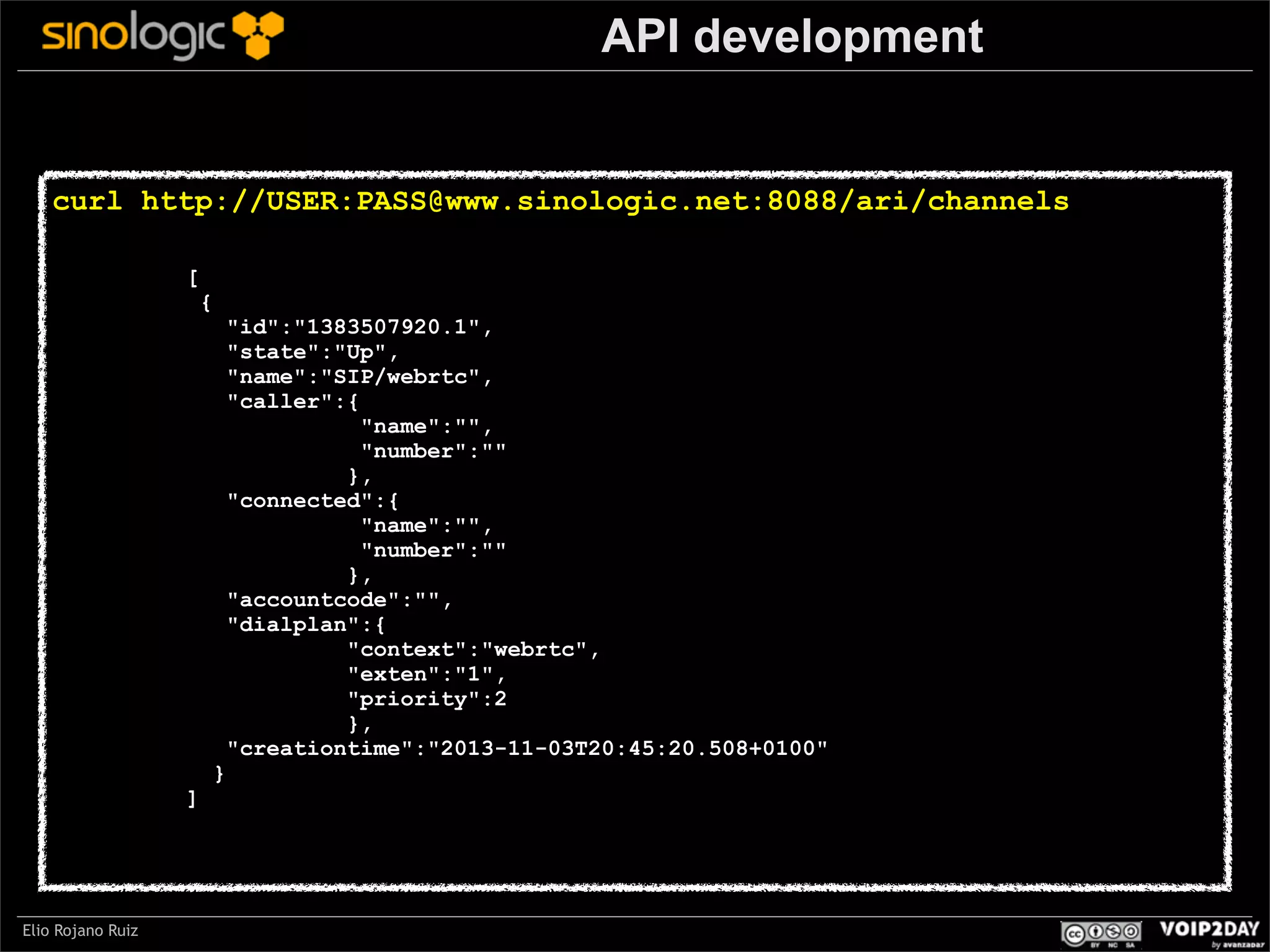Click the author name Elio Rojano Ruiz

(x=80, y=930)
